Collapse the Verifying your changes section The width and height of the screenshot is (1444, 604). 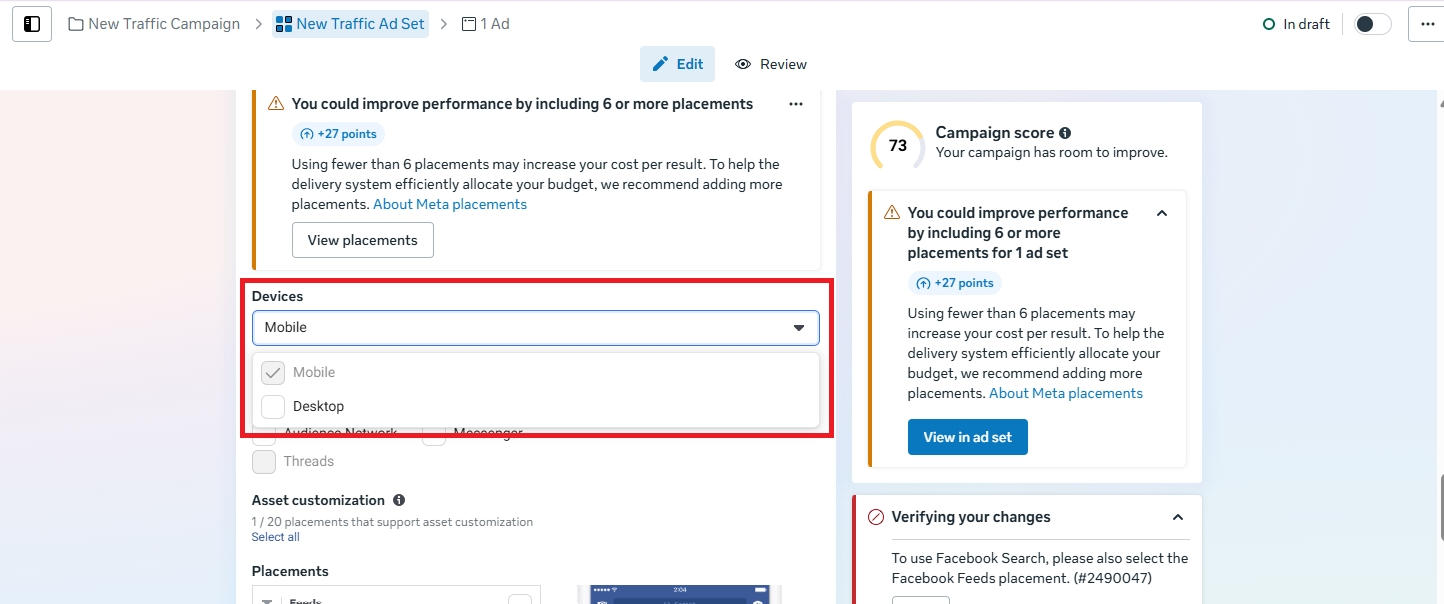pos(1178,517)
